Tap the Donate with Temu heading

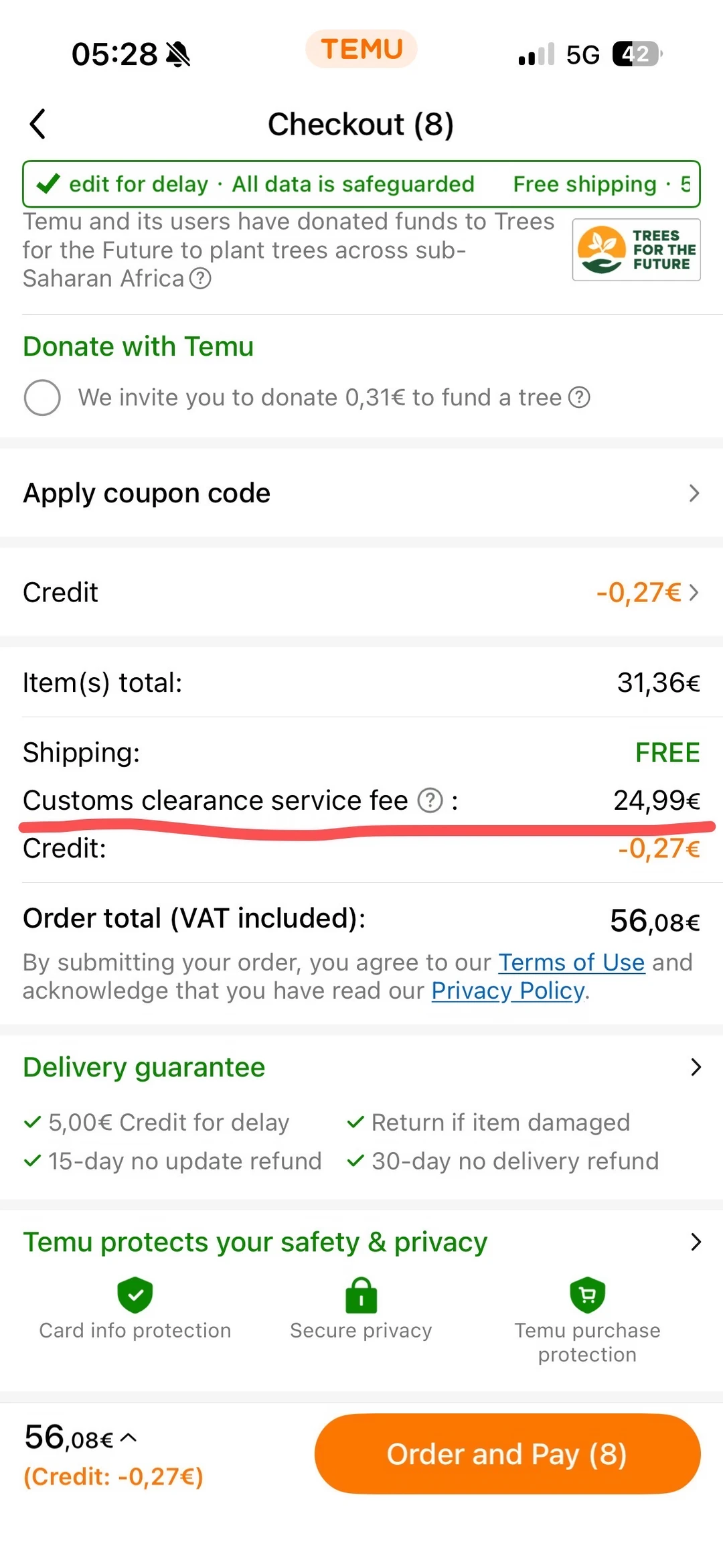click(139, 346)
